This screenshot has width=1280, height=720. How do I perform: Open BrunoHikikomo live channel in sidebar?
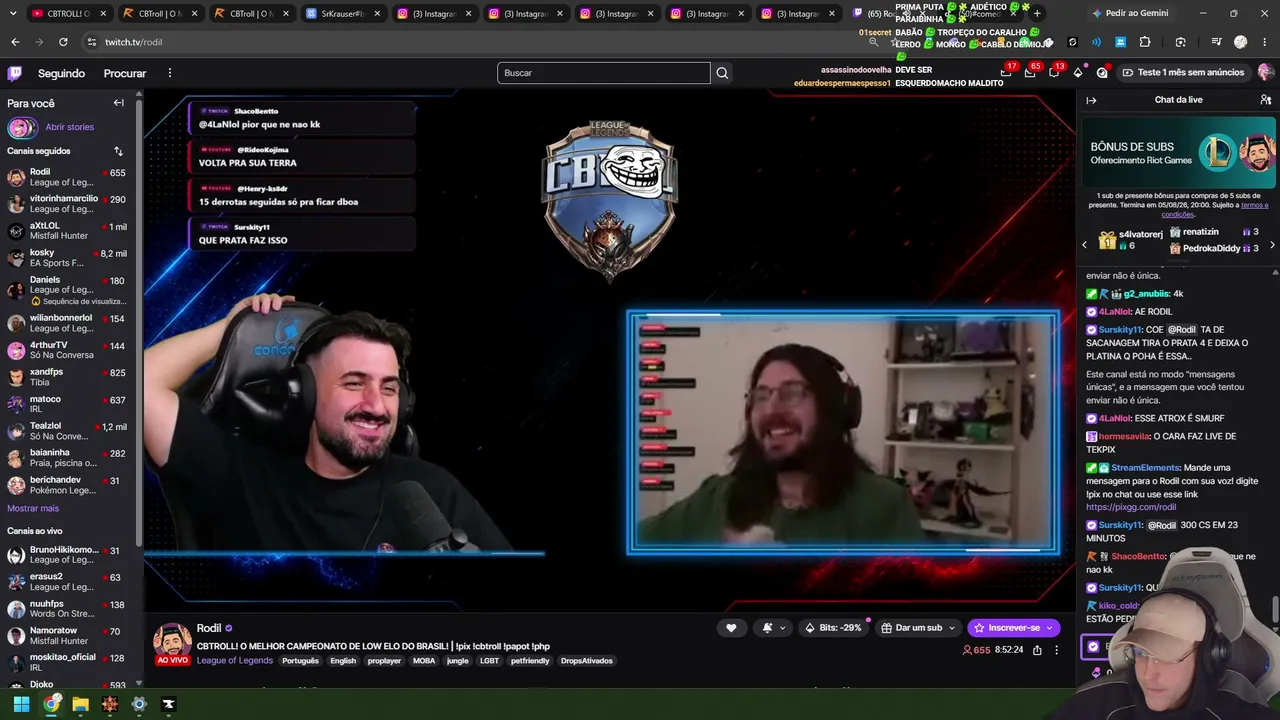[x=68, y=555]
